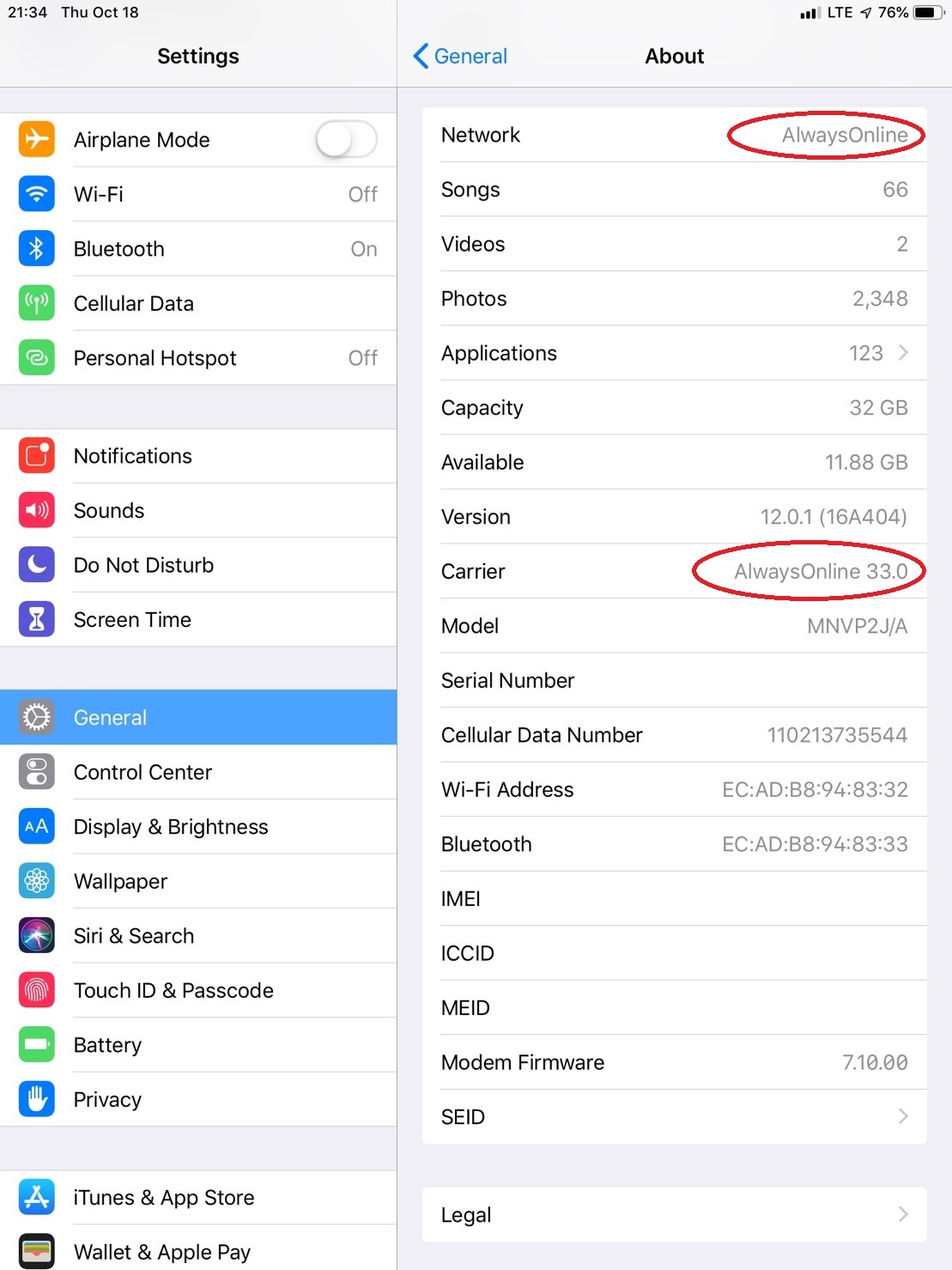The height and width of the screenshot is (1270, 952).
Task: Expand the Legal row chevron
Action: 903,1214
